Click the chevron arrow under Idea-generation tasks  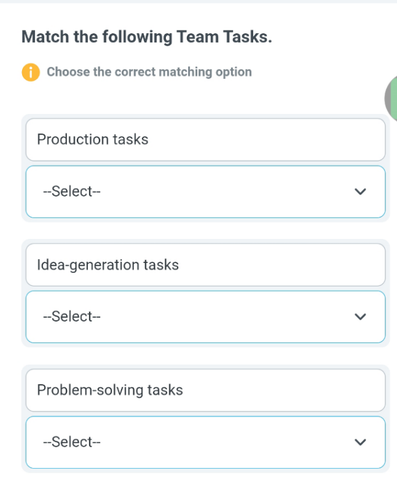pos(360,317)
